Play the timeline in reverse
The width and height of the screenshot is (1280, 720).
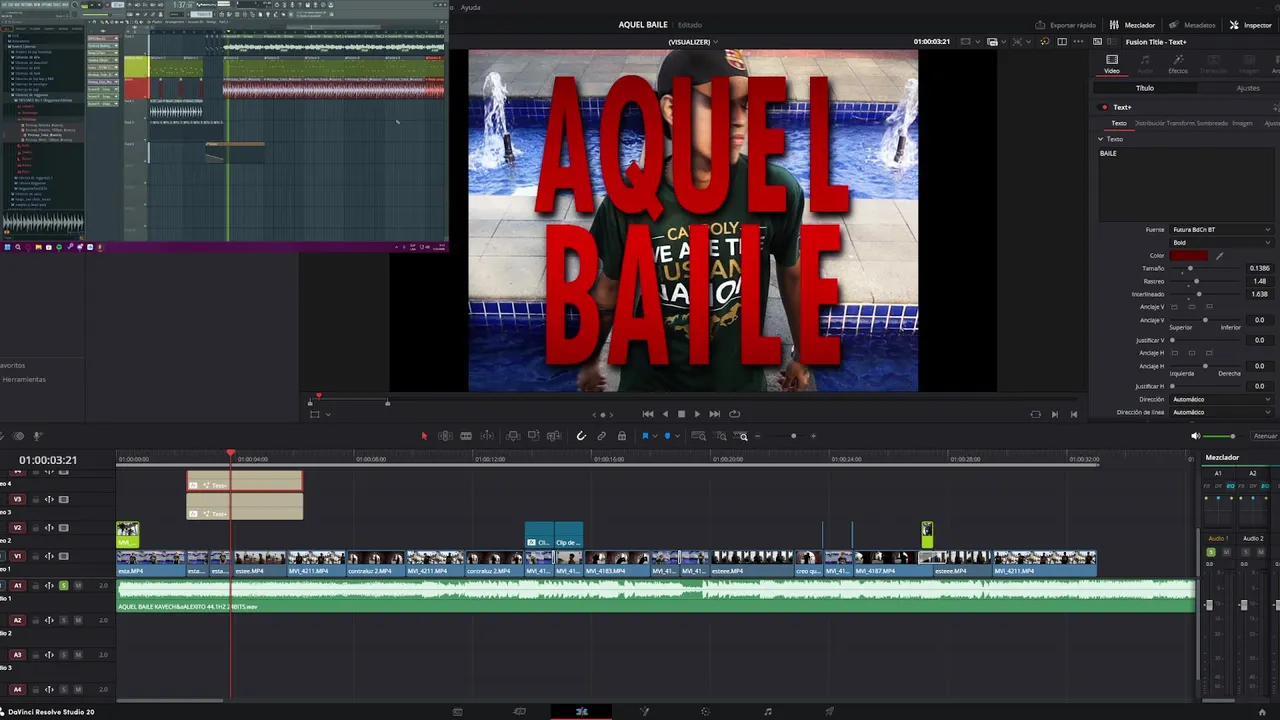[x=665, y=414]
